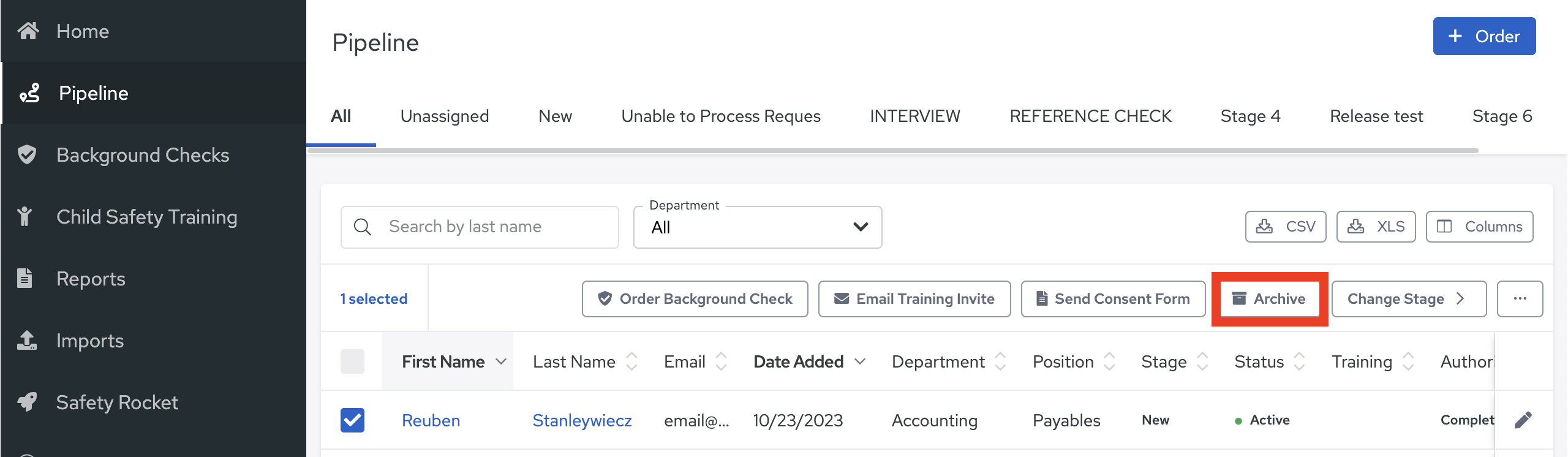Click Order Background Check button
The height and width of the screenshot is (457, 1568).
pyautogui.click(x=695, y=298)
